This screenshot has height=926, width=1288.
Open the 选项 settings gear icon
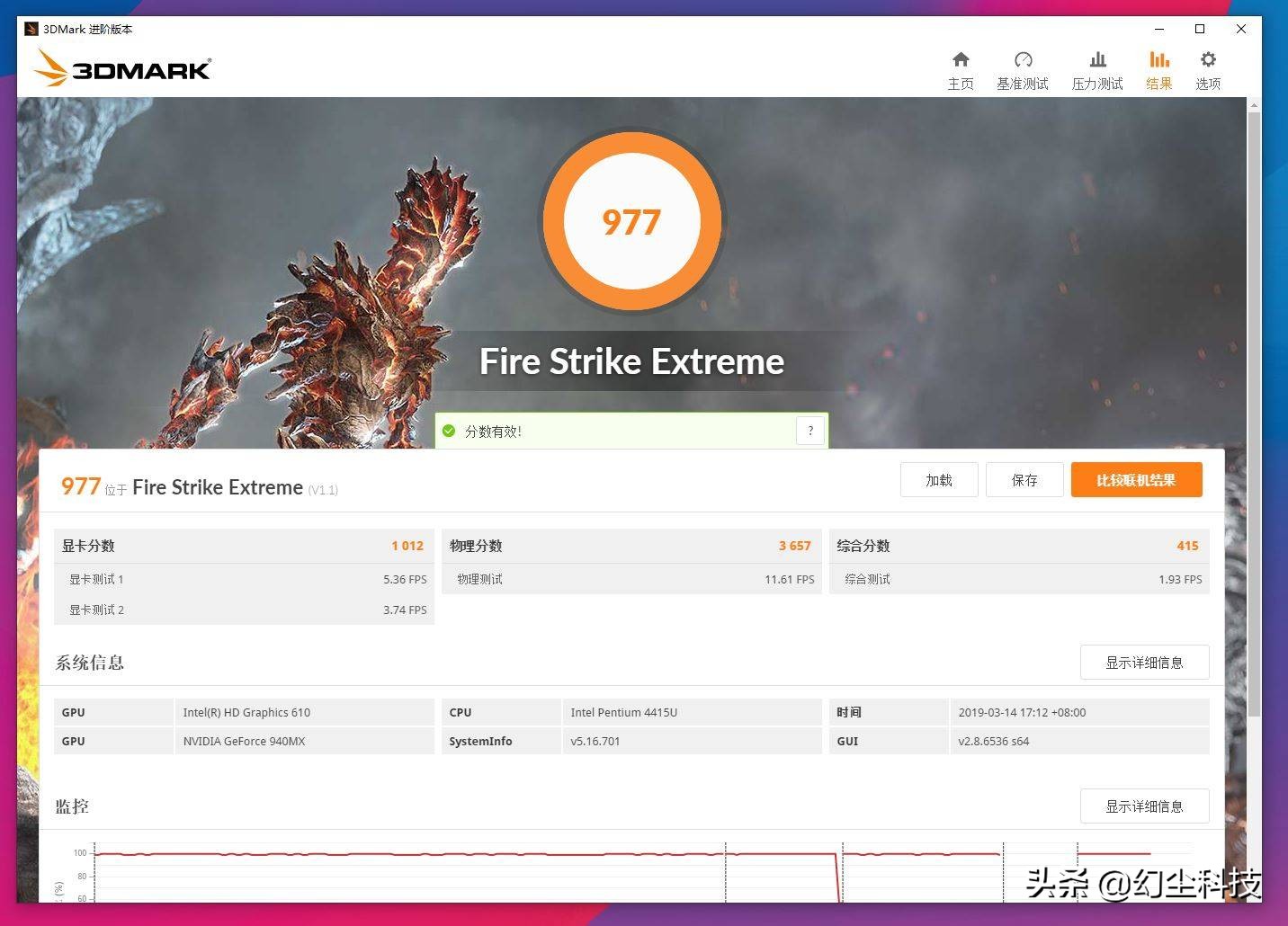(x=1208, y=59)
